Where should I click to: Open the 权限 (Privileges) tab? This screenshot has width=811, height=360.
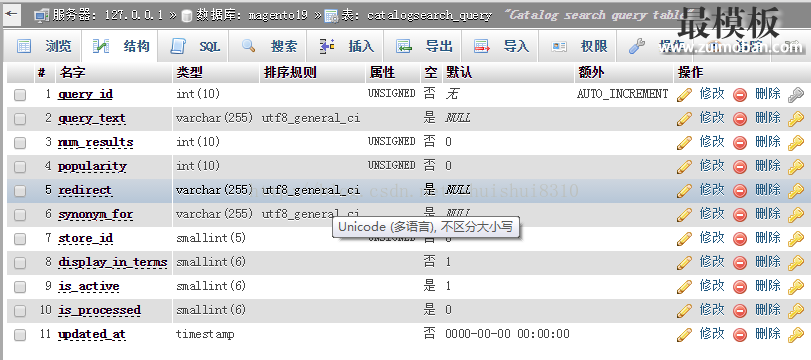[x=579, y=46]
